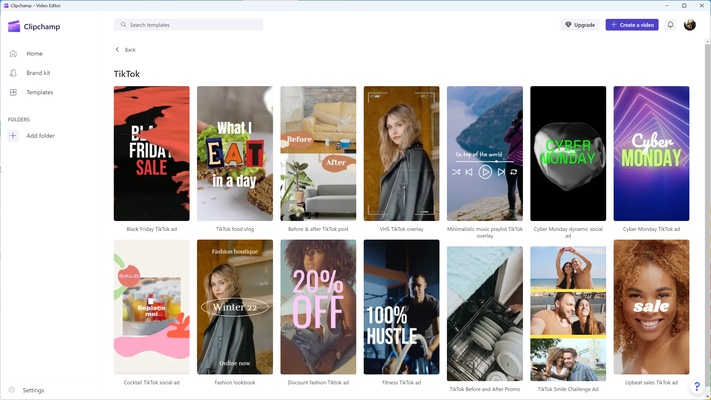The width and height of the screenshot is (711, 400).
Task: Select the Cyber Monday TikTok ad thumbnail
Action: pyautogui.click(x=651, y=153)
